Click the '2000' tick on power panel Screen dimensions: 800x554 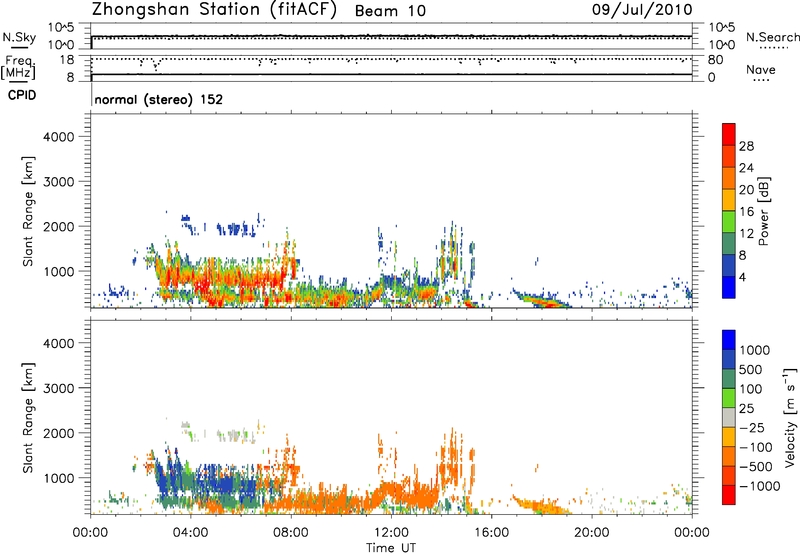pos(58,226)
